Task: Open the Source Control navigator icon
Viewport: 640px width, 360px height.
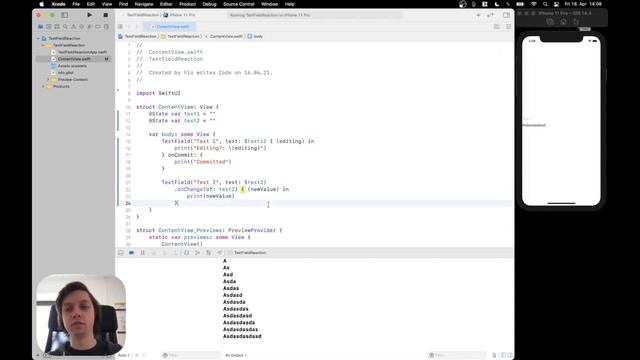Action: (x=49, y=27)
